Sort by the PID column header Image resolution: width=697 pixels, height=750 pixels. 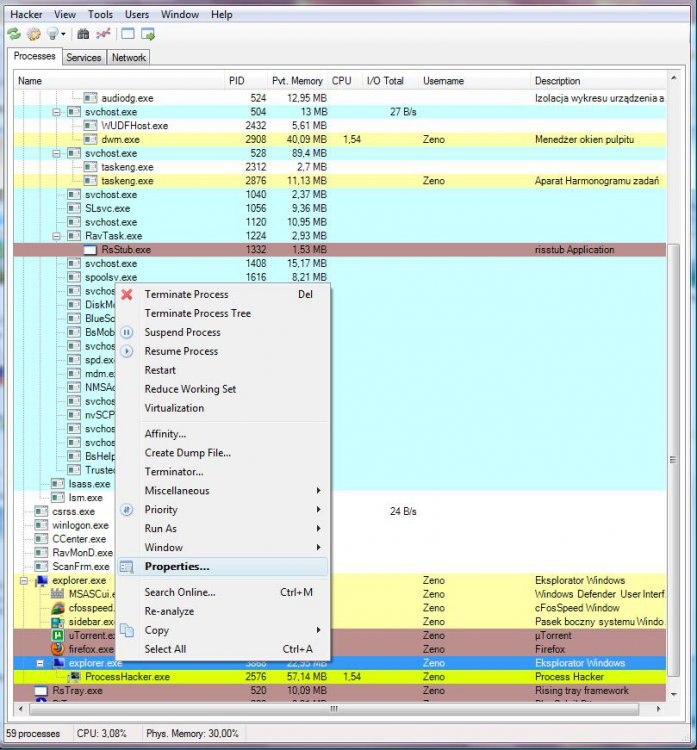[245, 80]
